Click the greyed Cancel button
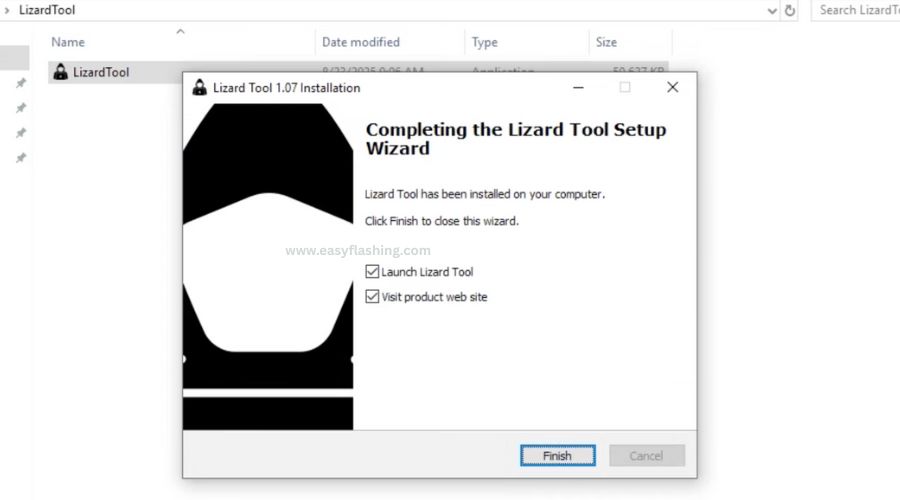 point(647,456)
